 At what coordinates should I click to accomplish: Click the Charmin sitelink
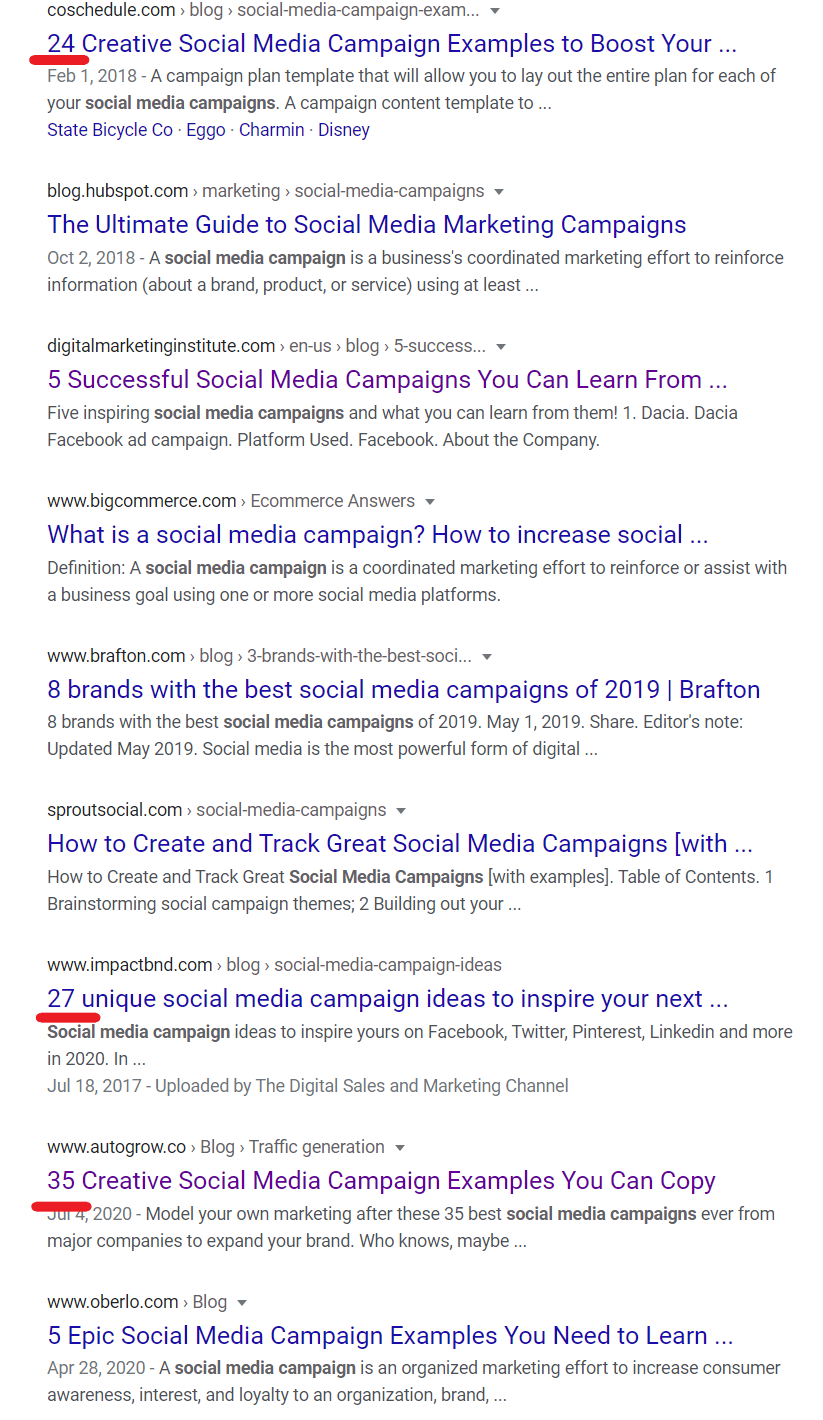(271, 129)
